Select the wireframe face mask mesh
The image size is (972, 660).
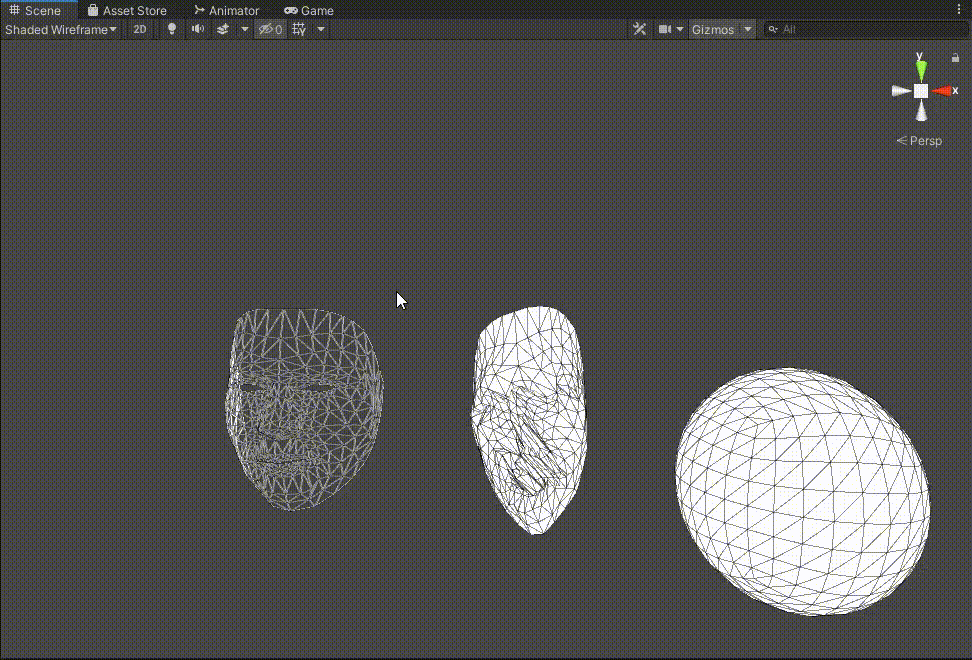pos(304,409)
